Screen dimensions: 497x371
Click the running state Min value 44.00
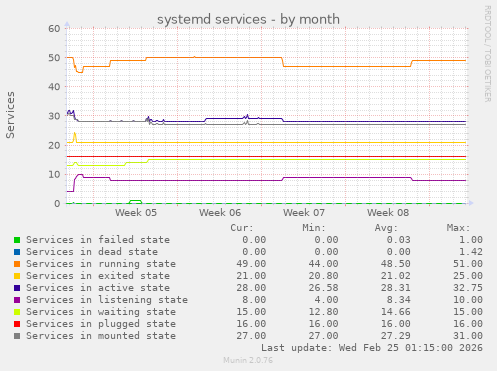(x=323, y=264)
